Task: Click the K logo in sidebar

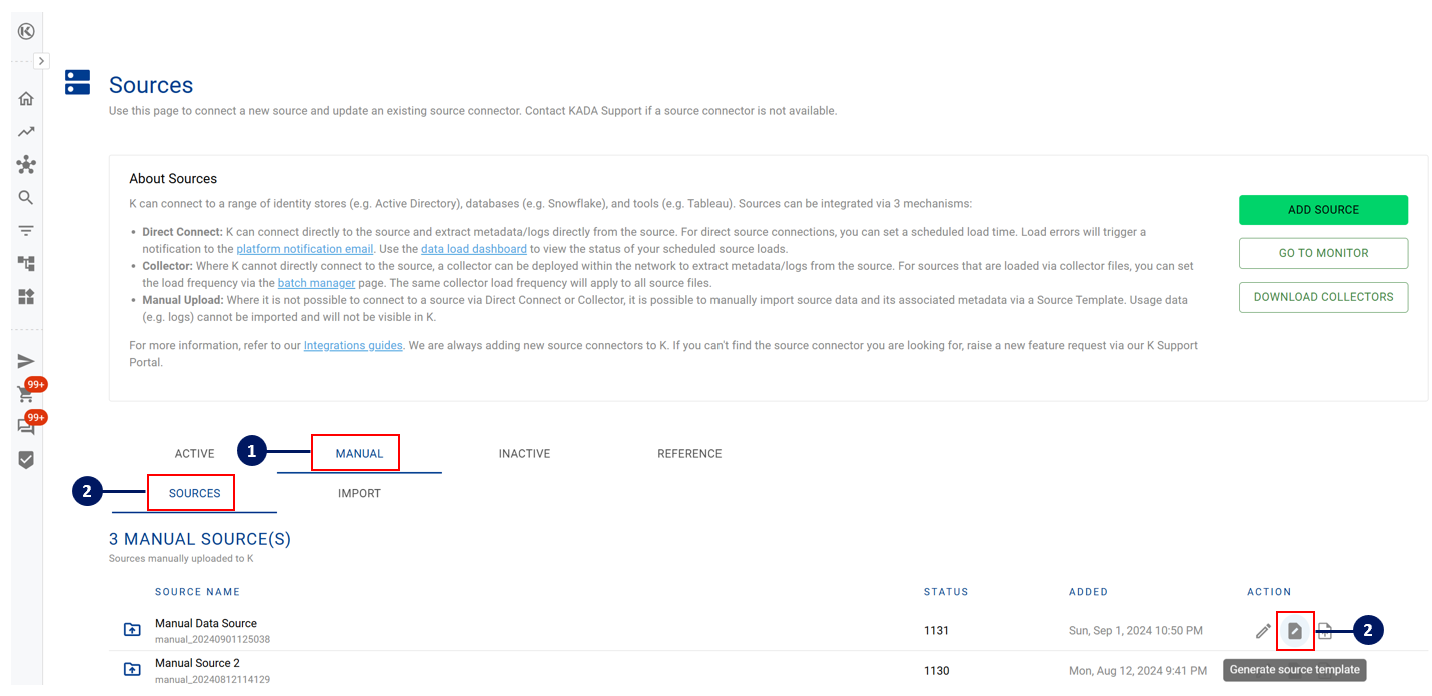Action: 26,31
